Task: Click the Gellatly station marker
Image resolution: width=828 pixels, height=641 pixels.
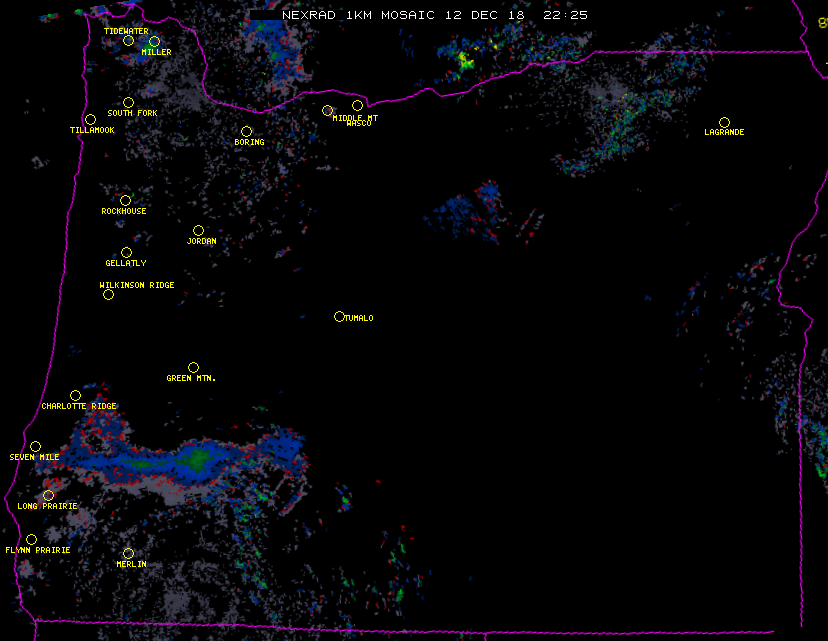Action: (126, 253)
